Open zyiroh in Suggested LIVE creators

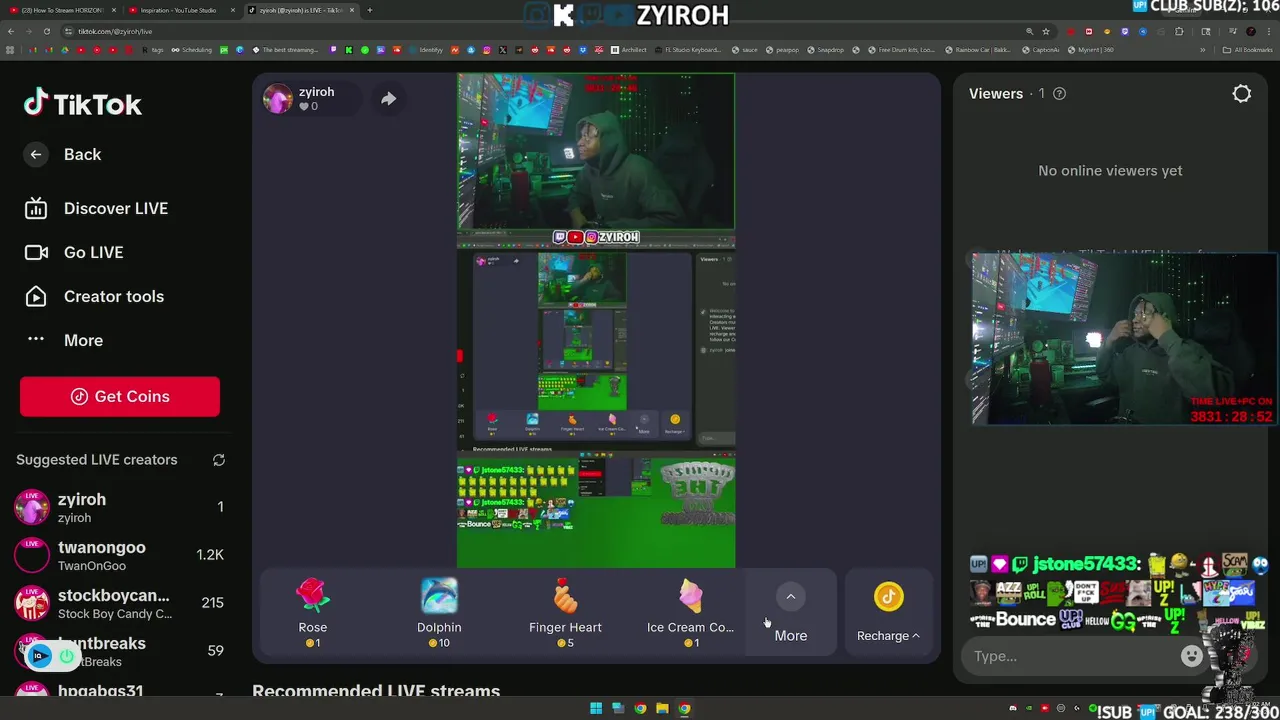(120, 507)
